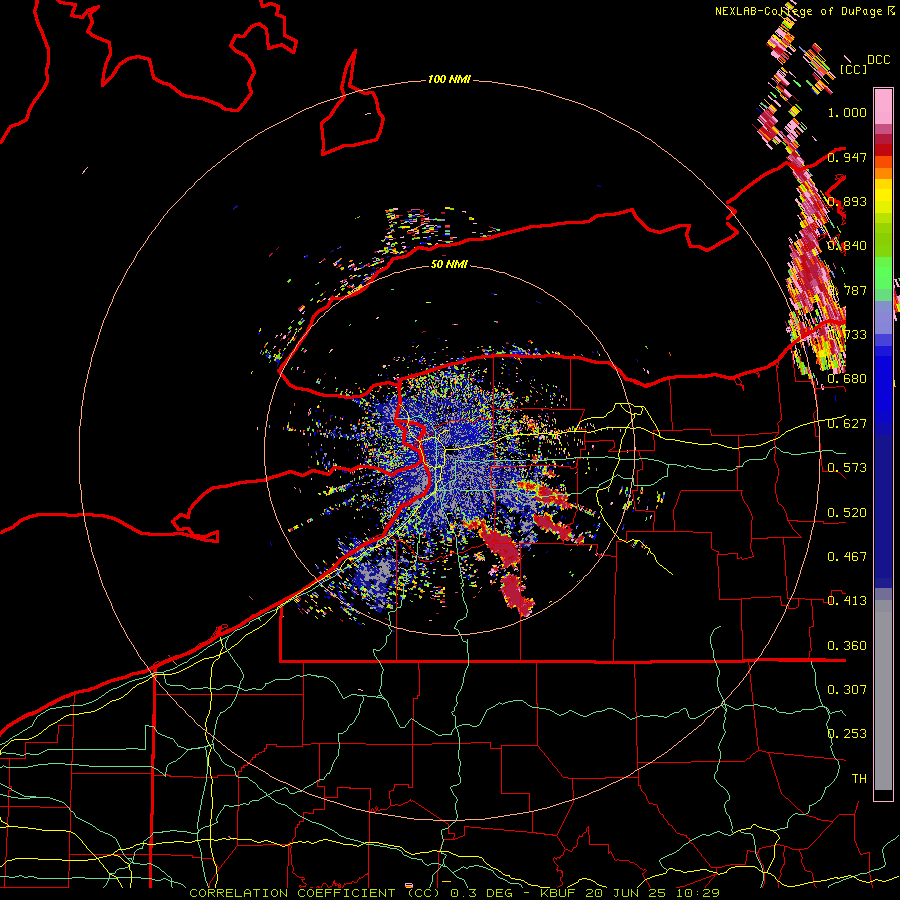The height and width of the screenshot is (900, 900).
Task: Pick the pink segment of color bar
Action: (883, 106)
